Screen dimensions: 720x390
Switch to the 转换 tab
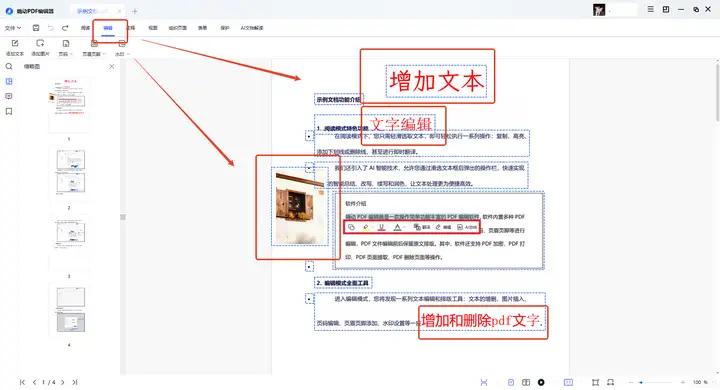[202, 28]
